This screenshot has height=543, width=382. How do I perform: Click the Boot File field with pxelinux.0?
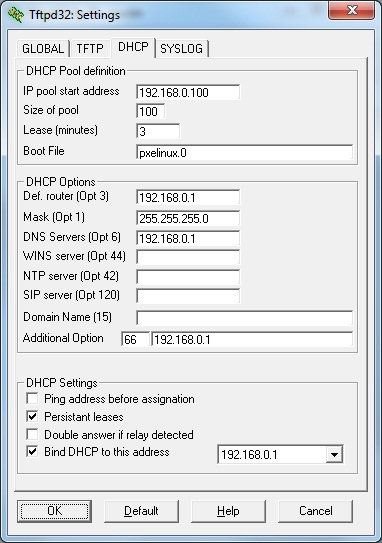245,152
